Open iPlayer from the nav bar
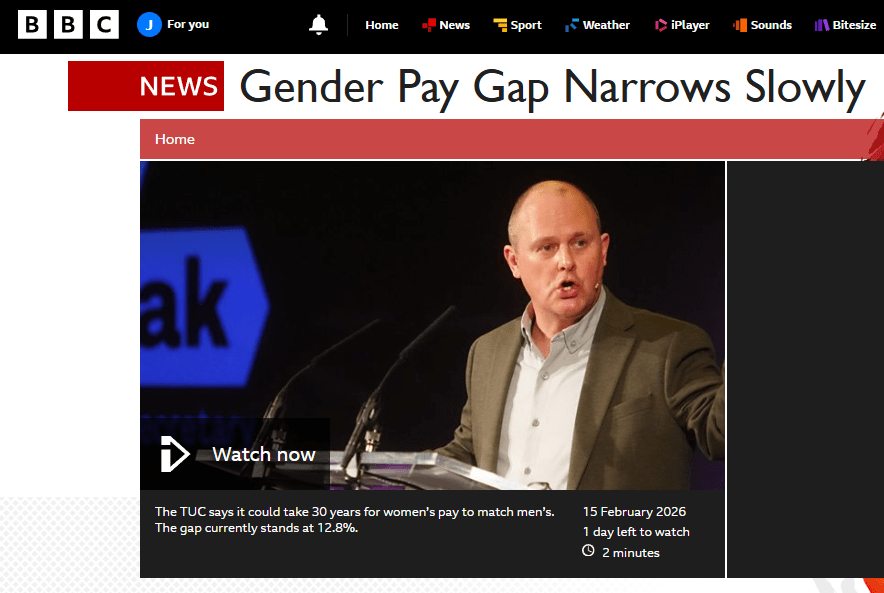Screen dimensions: 884x593 (x=682, y=25)
